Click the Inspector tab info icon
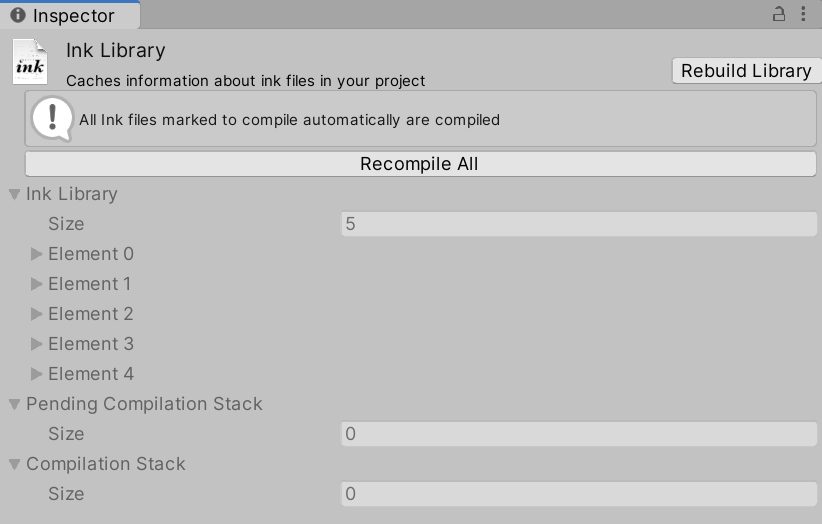Screen dimensions: 822x524 pyautogui.click(x=18, y=16)
